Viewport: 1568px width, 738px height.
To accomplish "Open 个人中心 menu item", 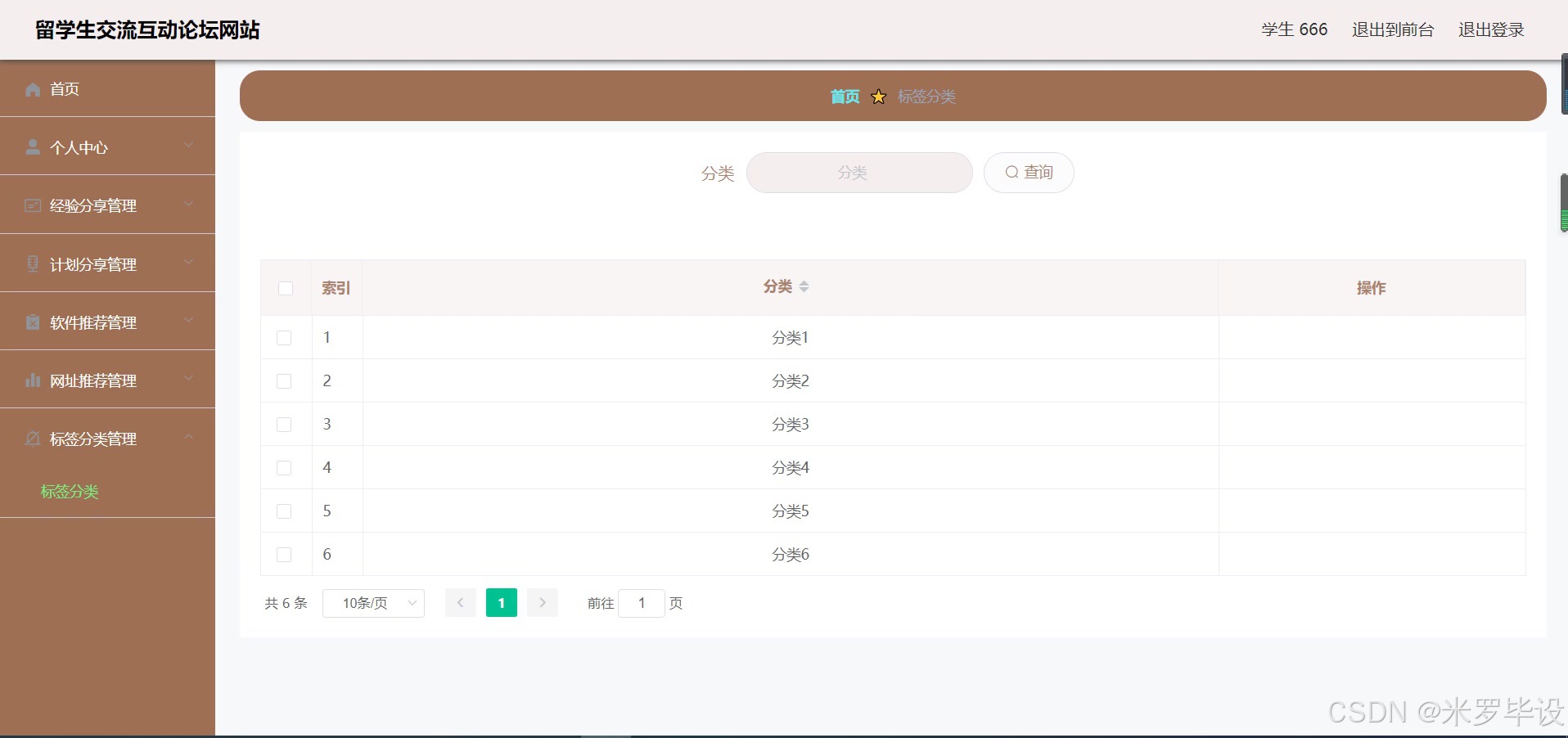I will click(x=107, y=146).
